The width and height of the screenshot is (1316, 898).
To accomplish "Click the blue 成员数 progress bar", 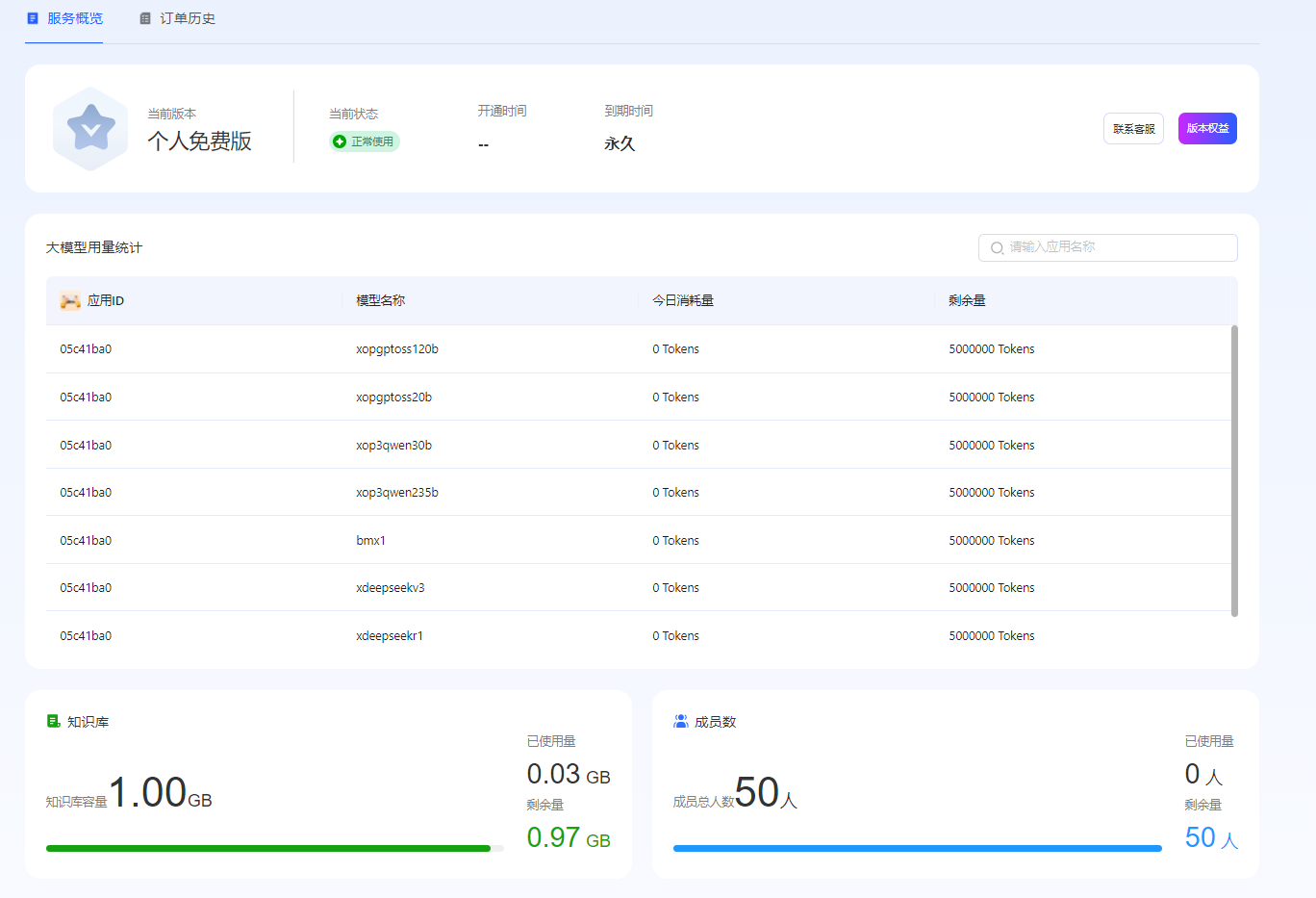I will (918, 849).
